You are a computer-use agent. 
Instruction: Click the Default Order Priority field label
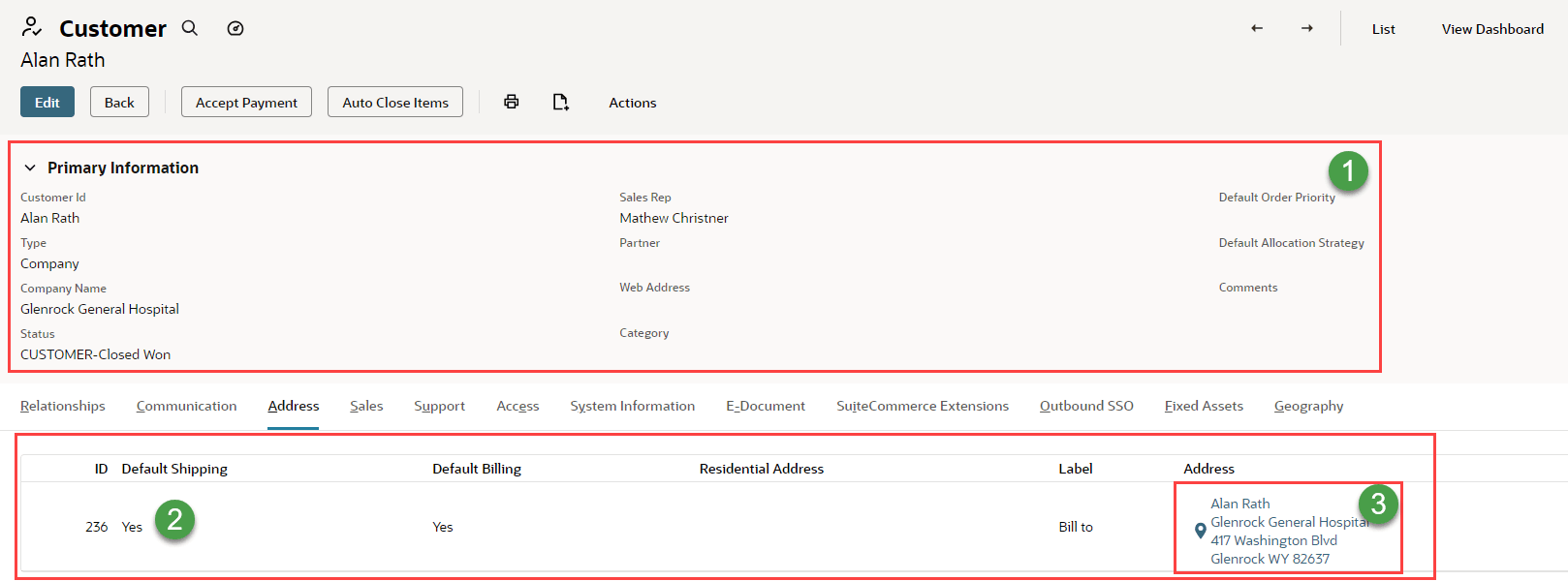click(1276, 197)
